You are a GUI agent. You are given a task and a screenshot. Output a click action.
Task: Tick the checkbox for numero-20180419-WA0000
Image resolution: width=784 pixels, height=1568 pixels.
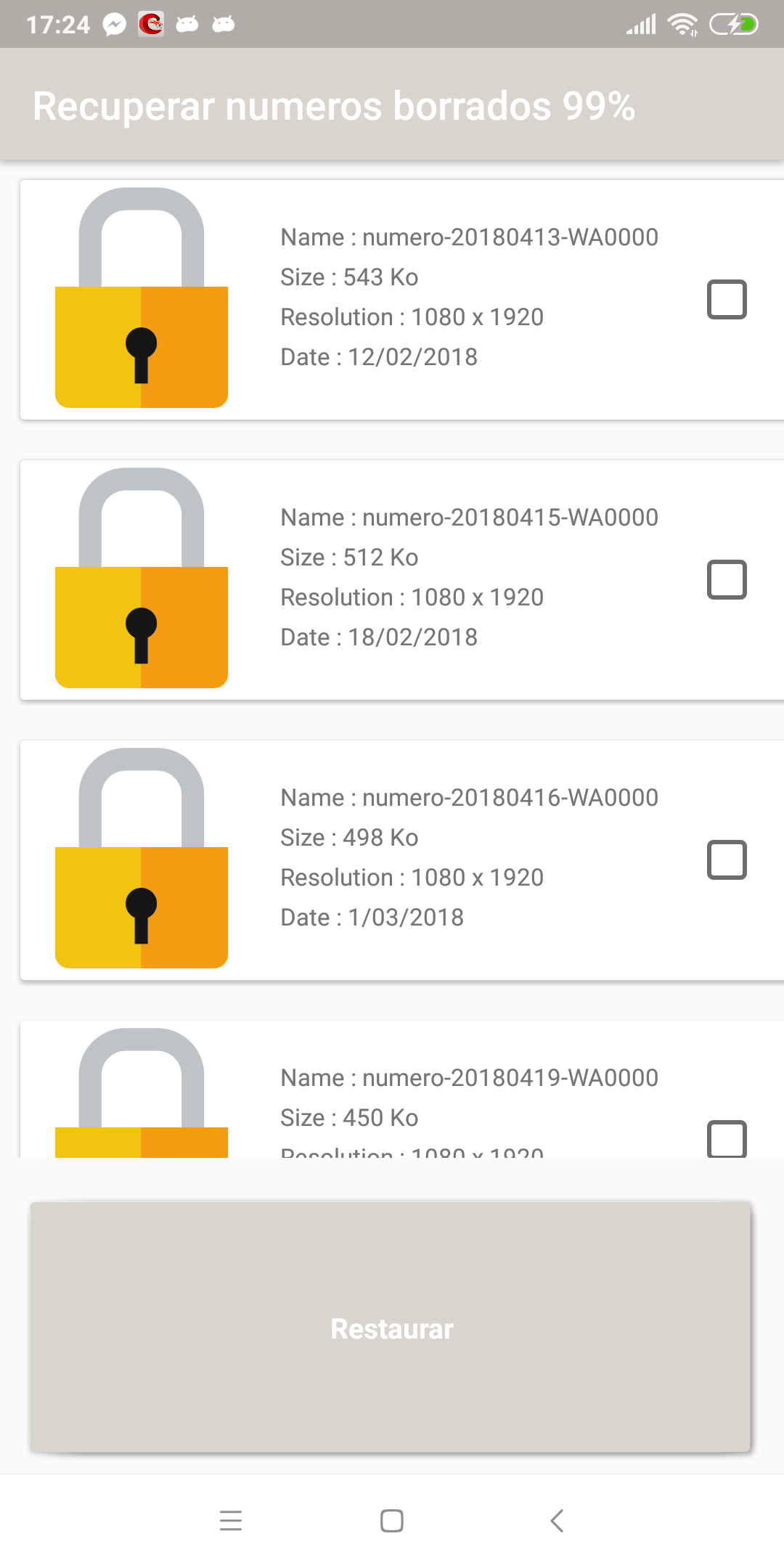pos(727,1138)
